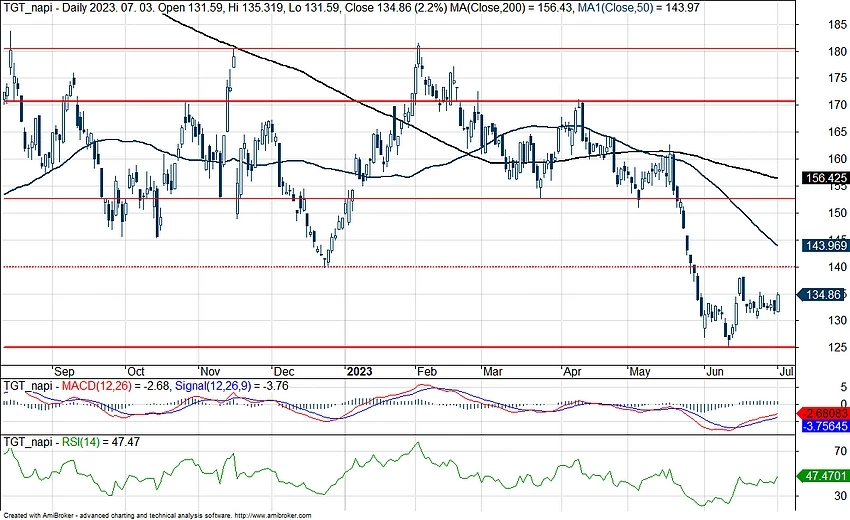This screenshot has height=520, width=850.
Task: Click the 175 price axis label
Action: tap(838, 78)
